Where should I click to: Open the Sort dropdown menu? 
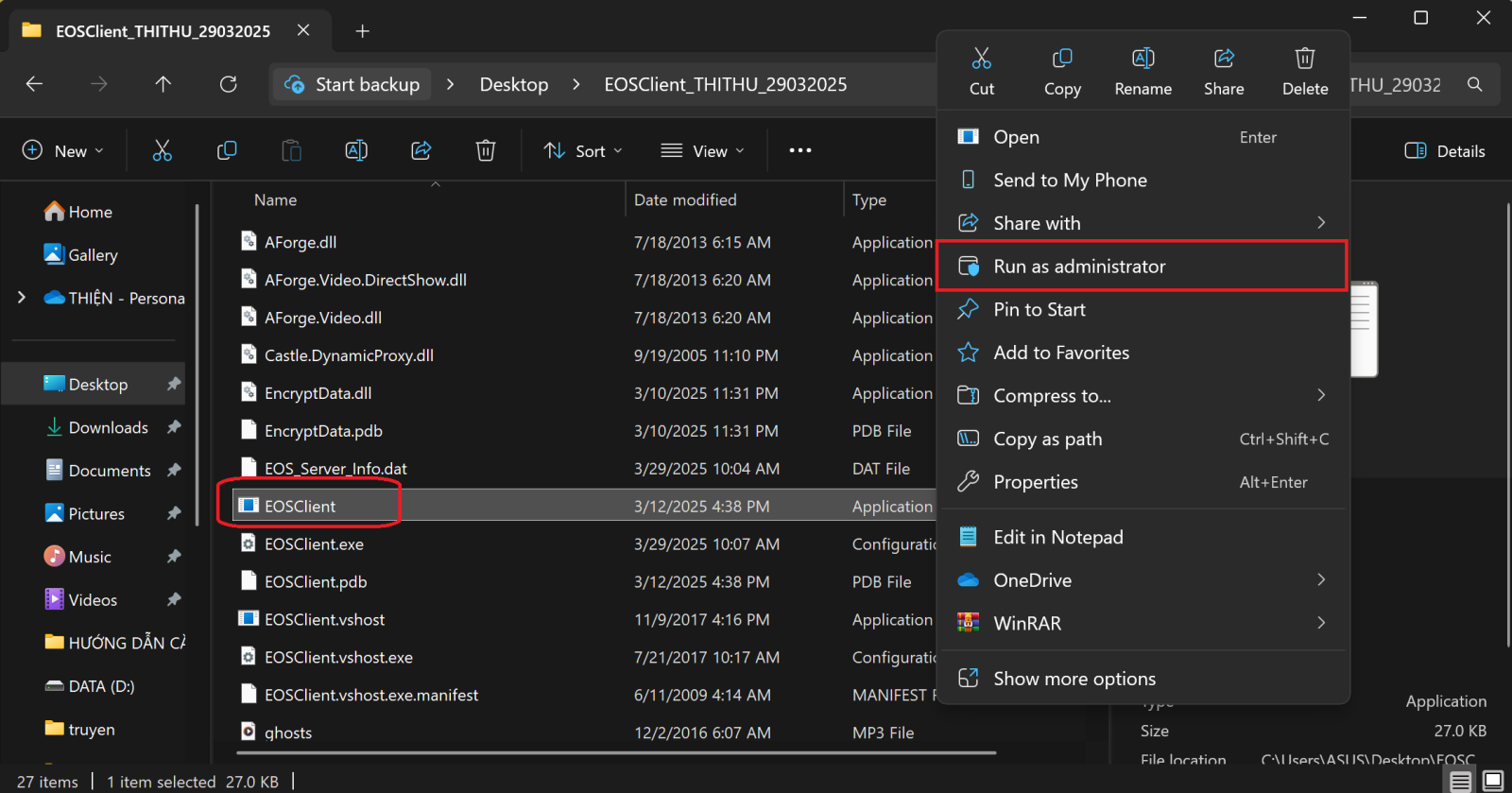583,150
